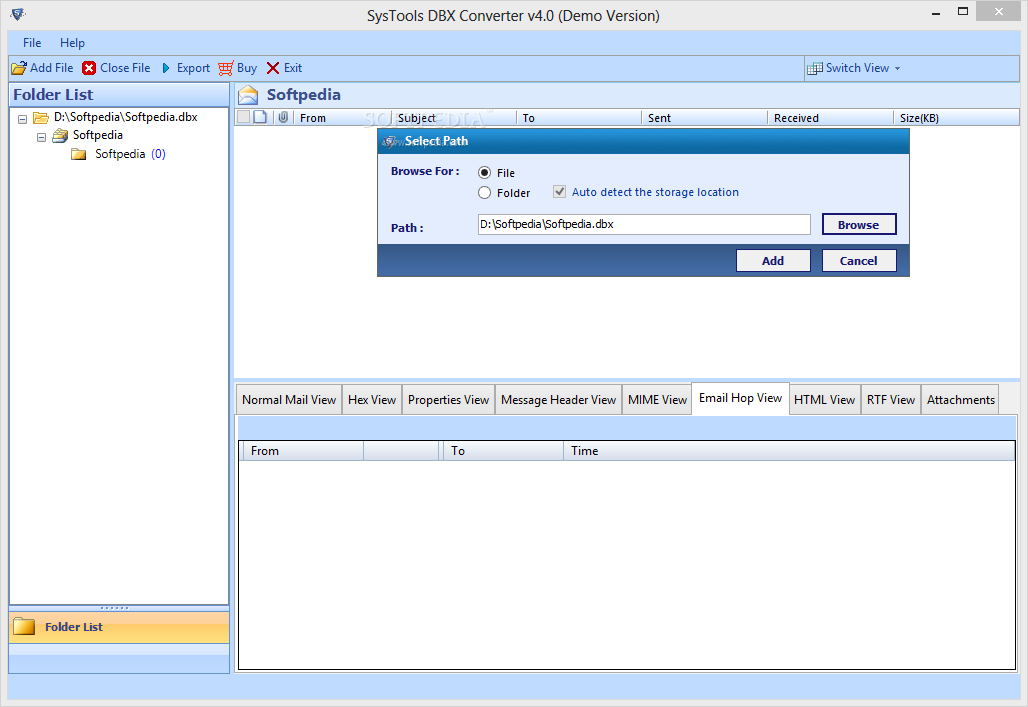Open the Properties View tab
Viewport: 1028px width, 707px height.
[448, 399]
